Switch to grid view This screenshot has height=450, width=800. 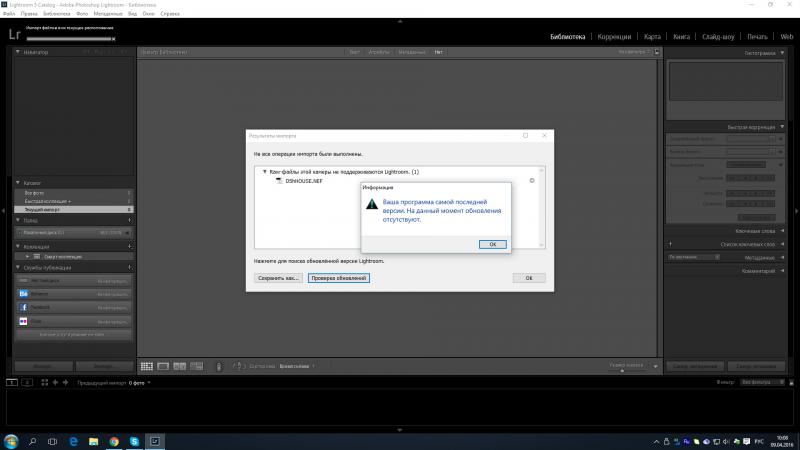click(147, 366)
